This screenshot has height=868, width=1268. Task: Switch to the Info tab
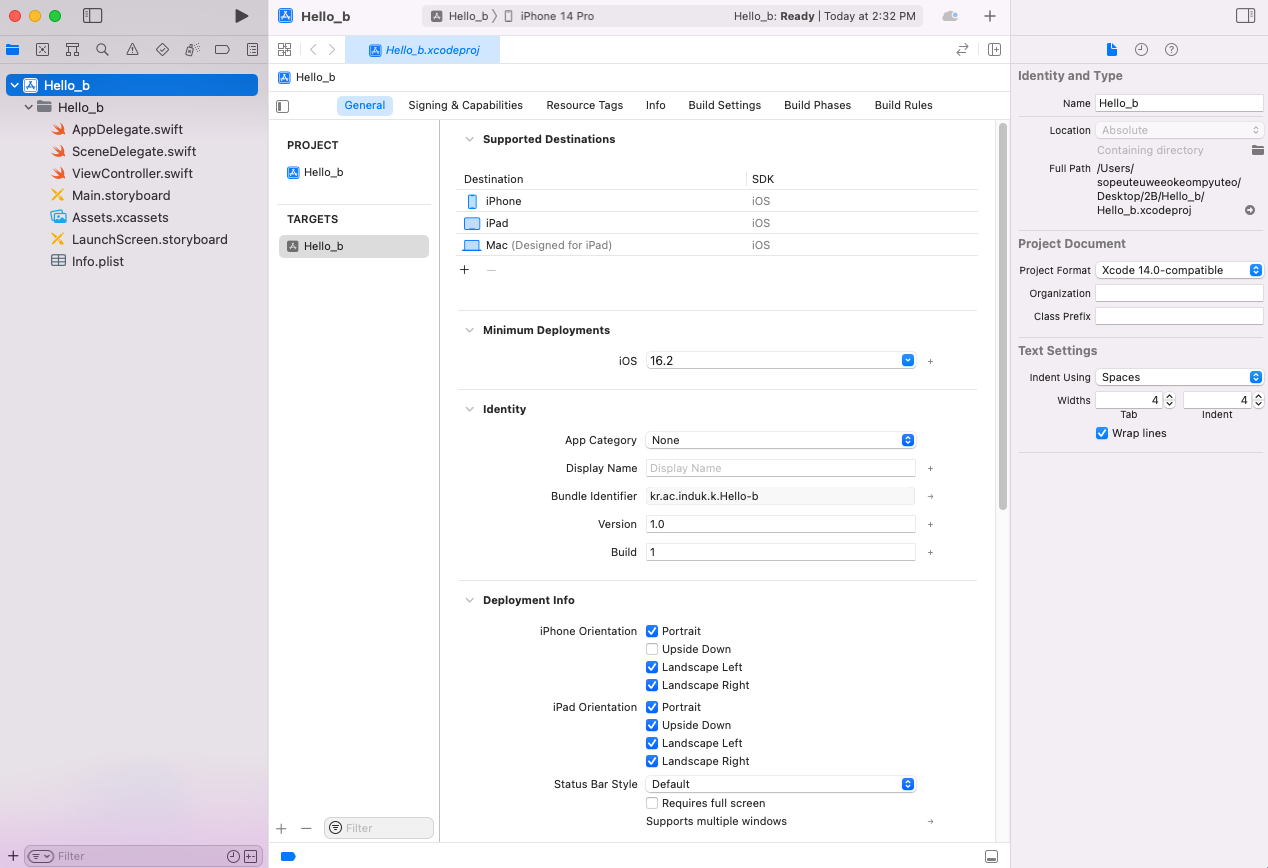[x=655, y=105]
